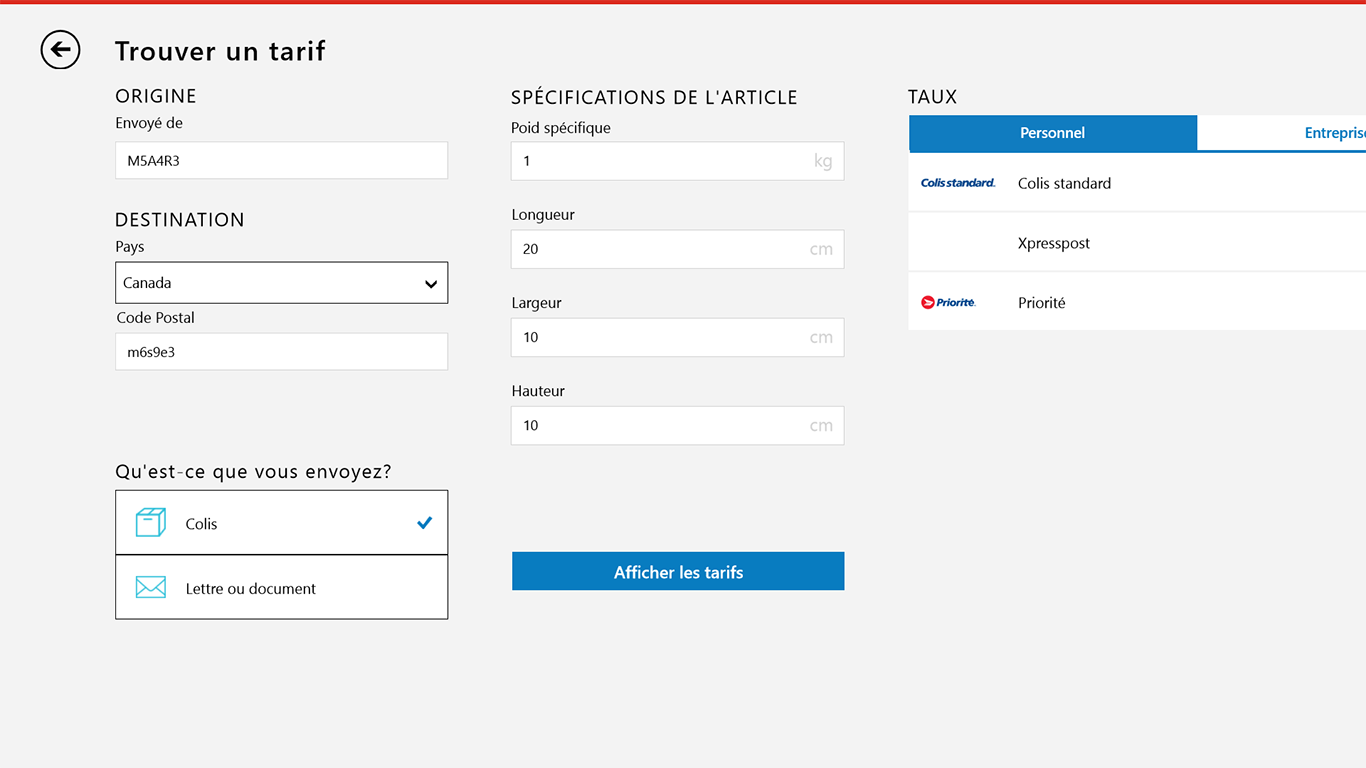Click the Colis standard logo
This screenshot has width=1366, height=768.
click(x=958, y=183)
